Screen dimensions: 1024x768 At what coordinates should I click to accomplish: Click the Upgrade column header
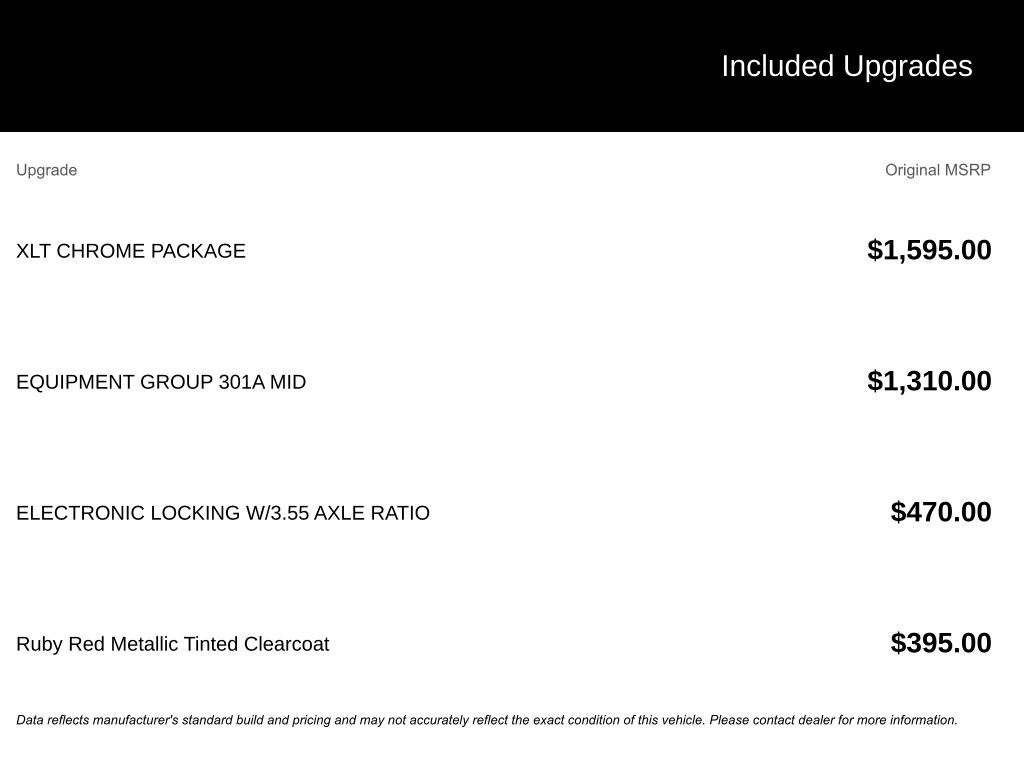[x=46, y=170]
